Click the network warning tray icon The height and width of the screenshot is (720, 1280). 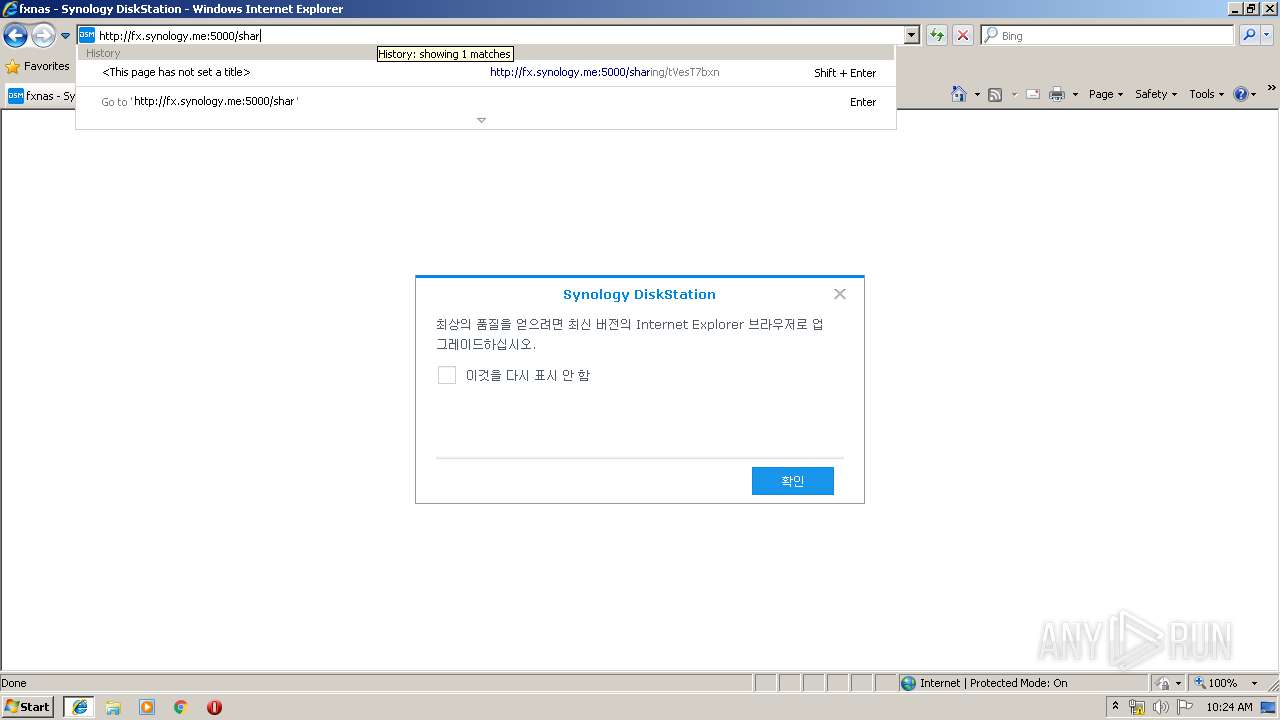click(x=1137, y=707)
